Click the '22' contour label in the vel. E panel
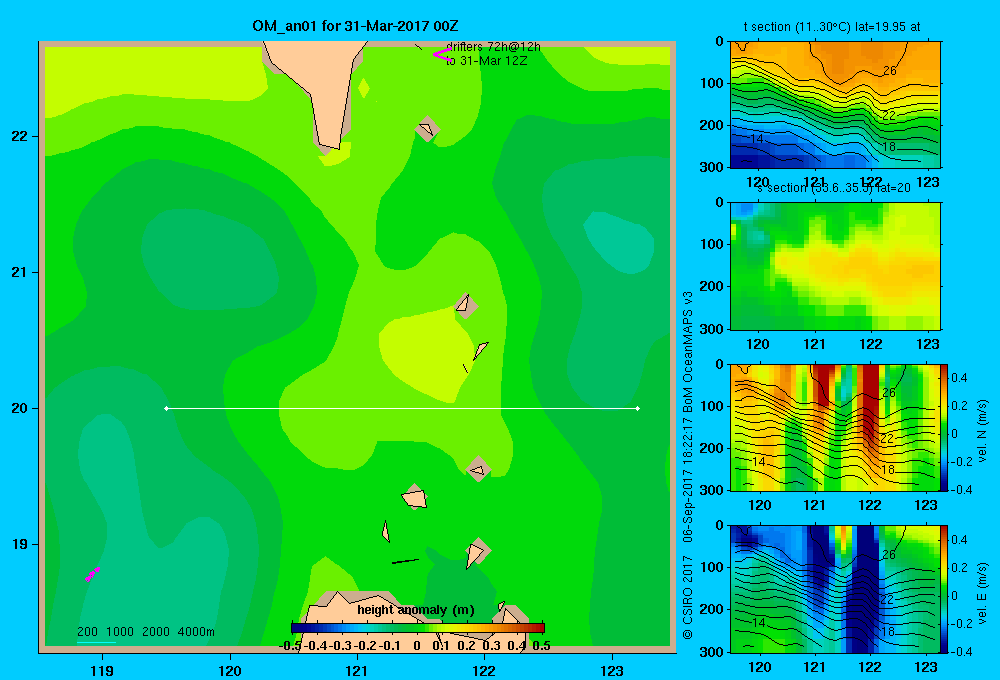Screen dimensions: 1000x680 pos(887,600)
